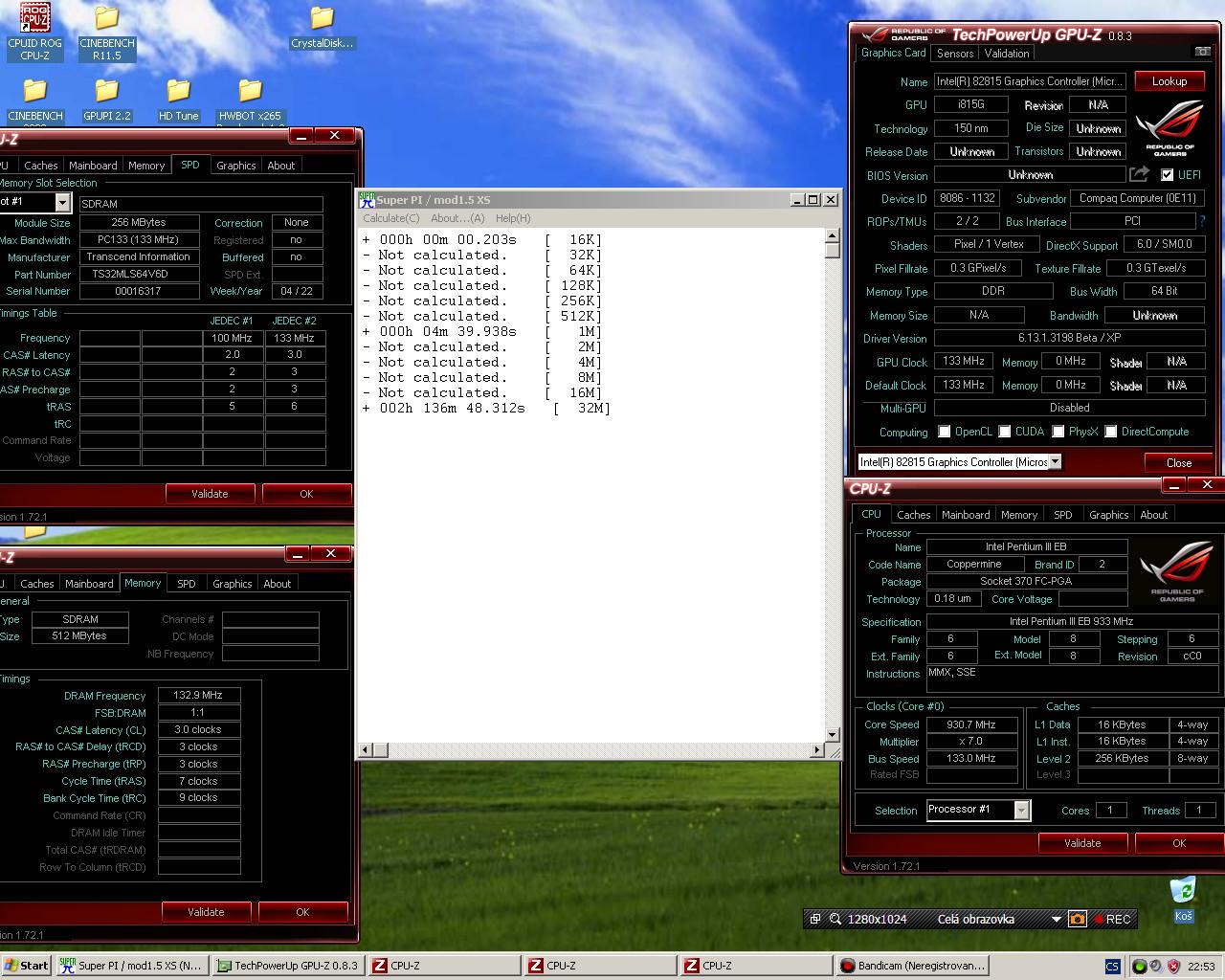
Task: Switch to TechPowerUp GPU-Z in the taskbar
Action: pos(288,966)
